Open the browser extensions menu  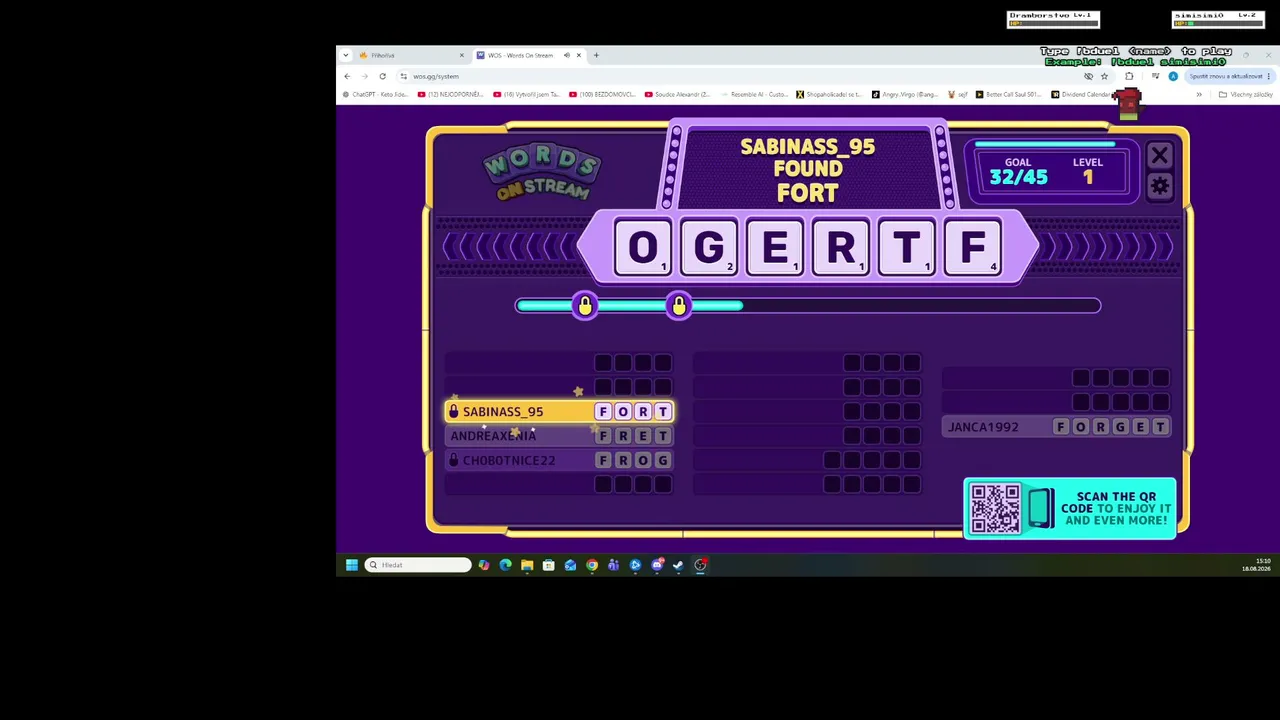click(1129, 76)
